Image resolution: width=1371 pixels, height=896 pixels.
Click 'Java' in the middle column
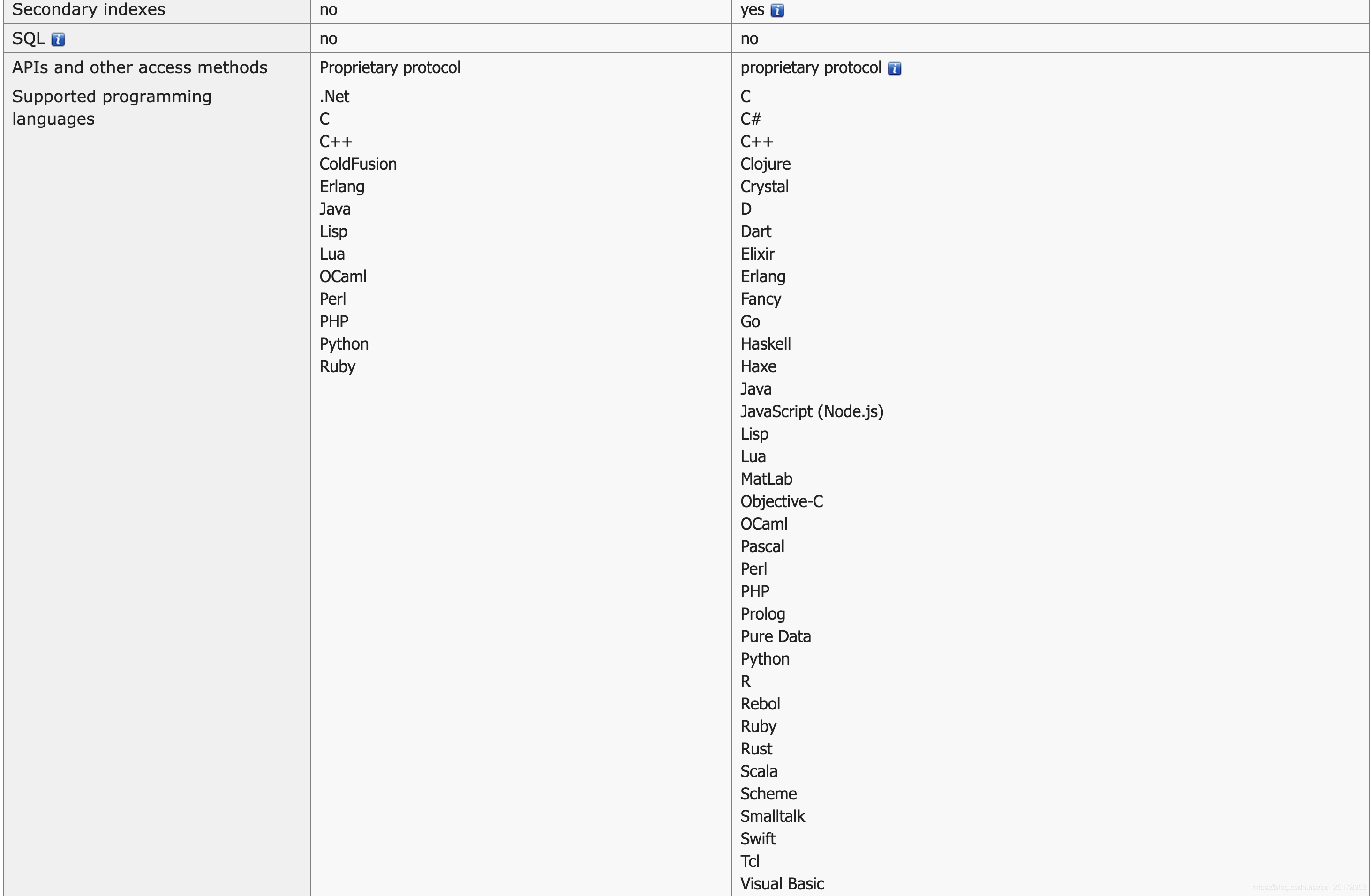click(x=335, y=209)
